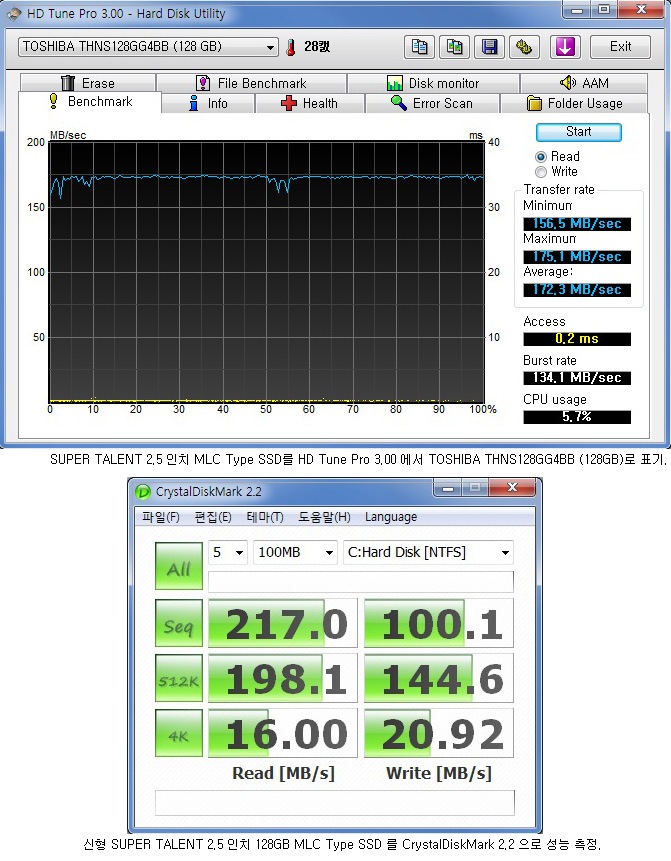Open the HD Tune options icon
Viewport: 671px width, 861px height.
tap(524, 47)
